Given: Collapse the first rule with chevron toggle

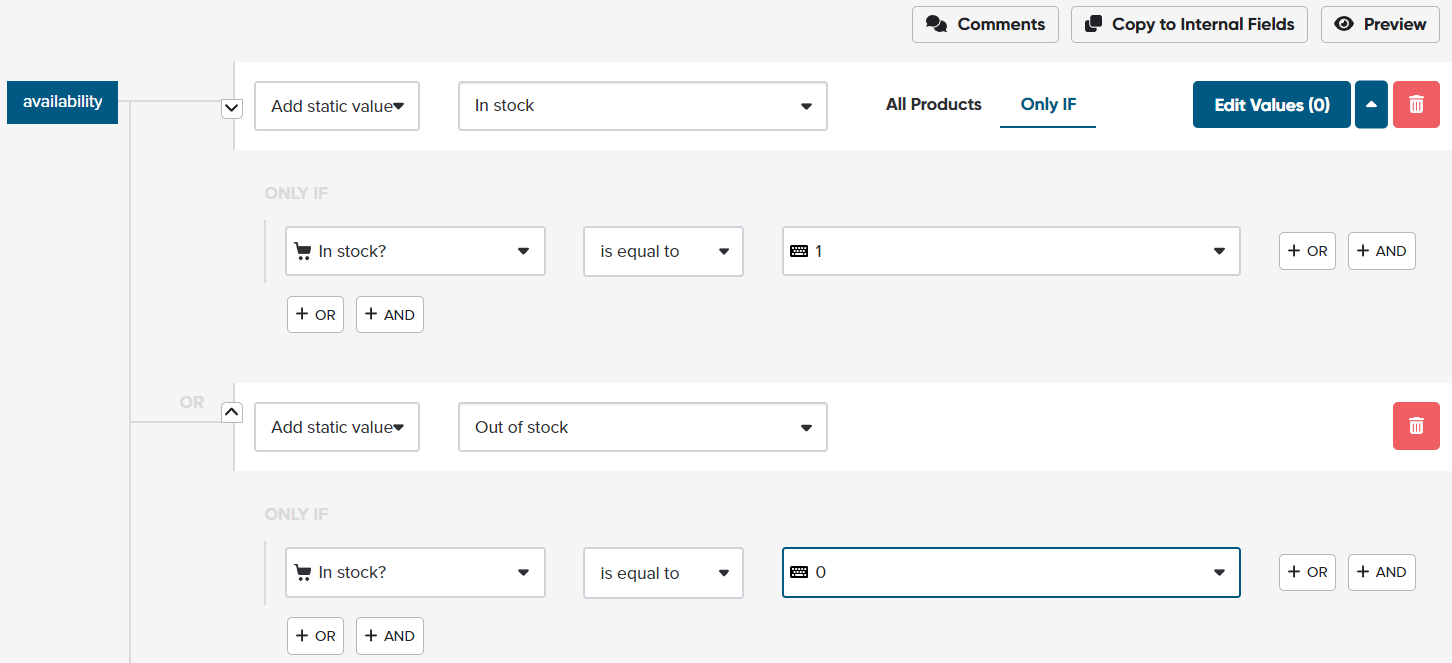Looking at the screenshot, I should coord(232,107).
